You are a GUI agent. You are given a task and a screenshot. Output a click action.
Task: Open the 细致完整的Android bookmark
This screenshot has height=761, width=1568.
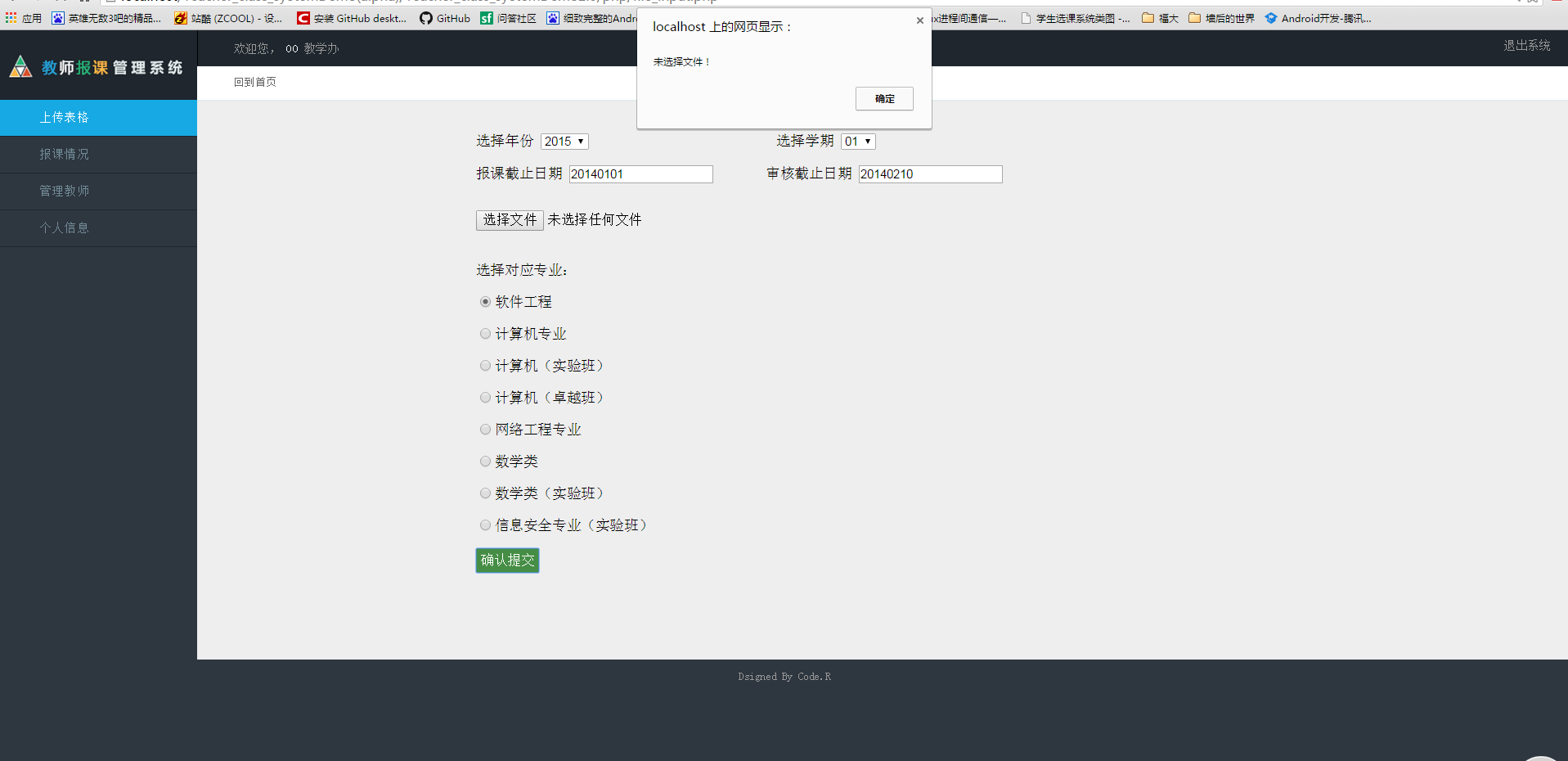point(592,18)
